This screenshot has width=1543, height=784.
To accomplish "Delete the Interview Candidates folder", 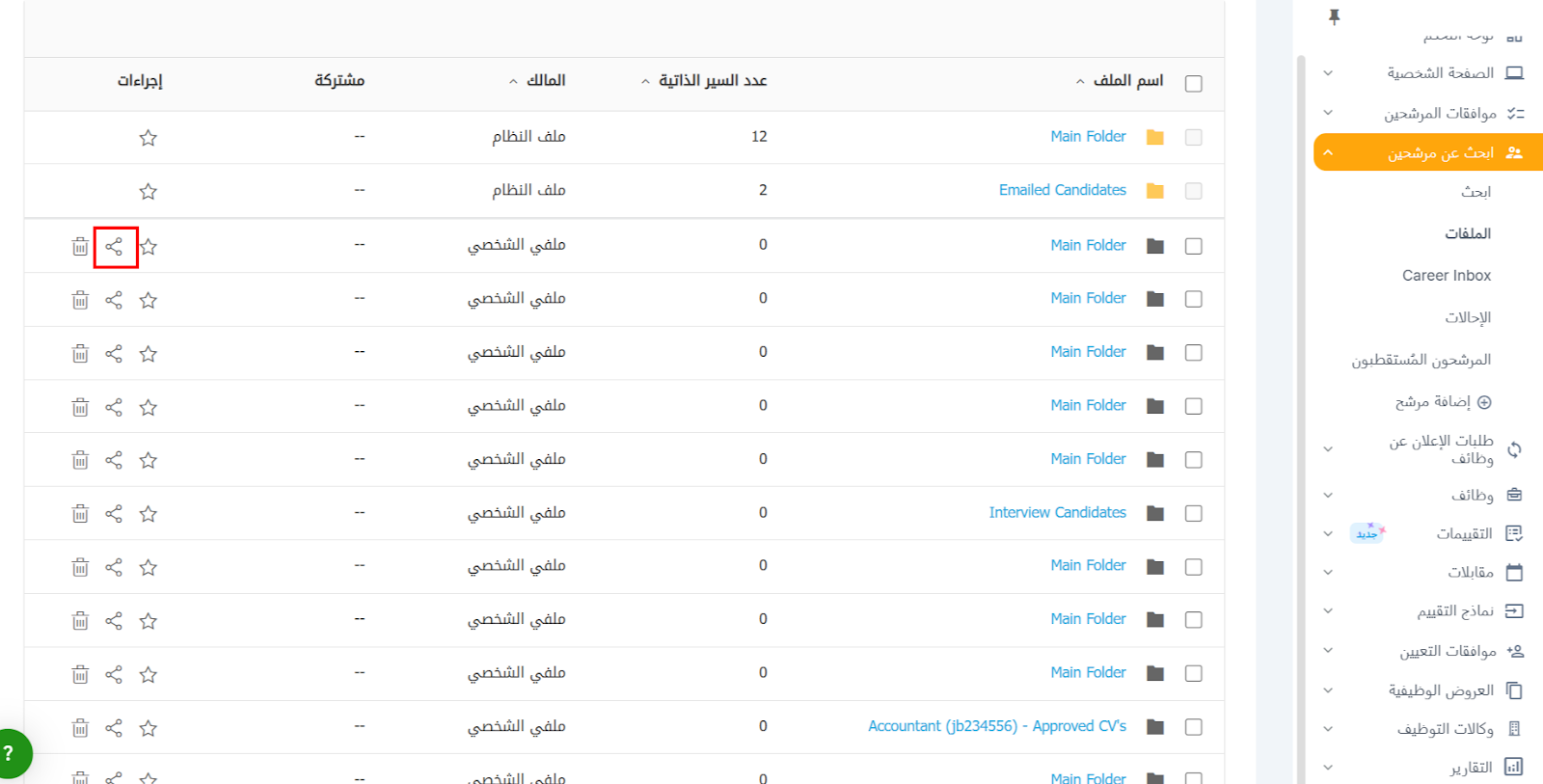I will click(x=80, y=514).
